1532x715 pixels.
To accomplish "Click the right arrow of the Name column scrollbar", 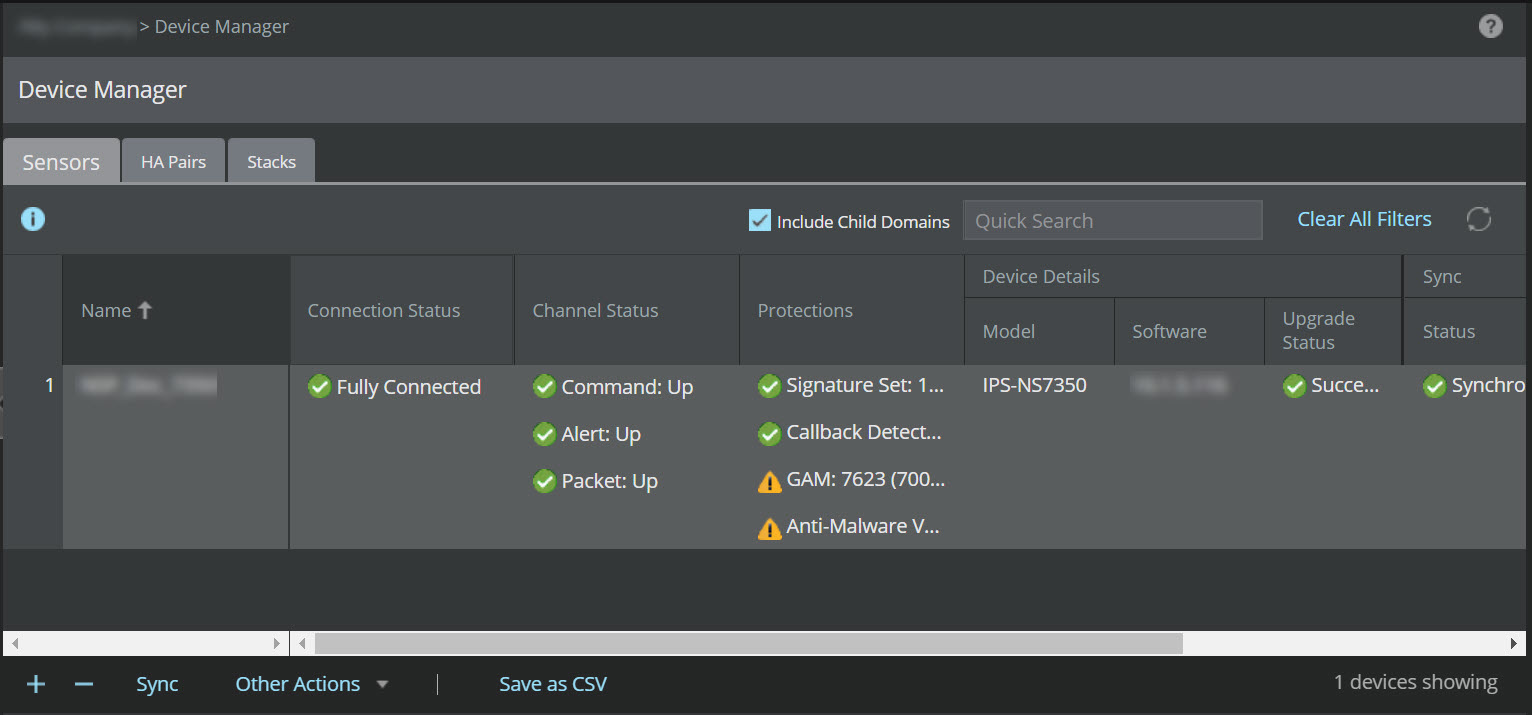I will (278, 643).
